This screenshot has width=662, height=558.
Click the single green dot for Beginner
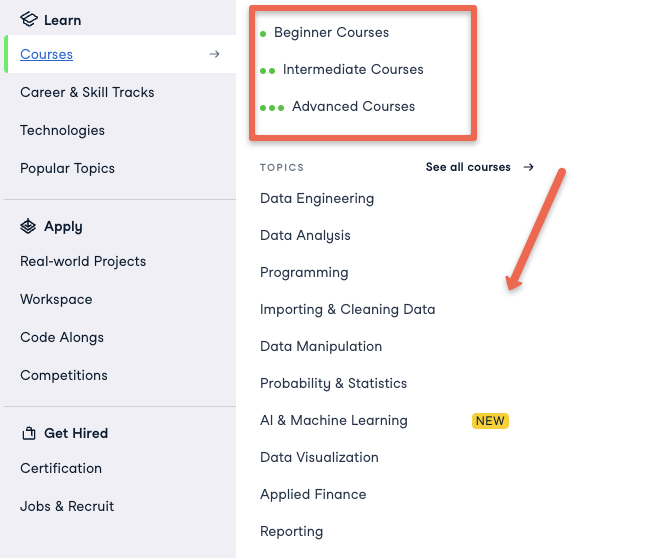click(x=263, y=34)
